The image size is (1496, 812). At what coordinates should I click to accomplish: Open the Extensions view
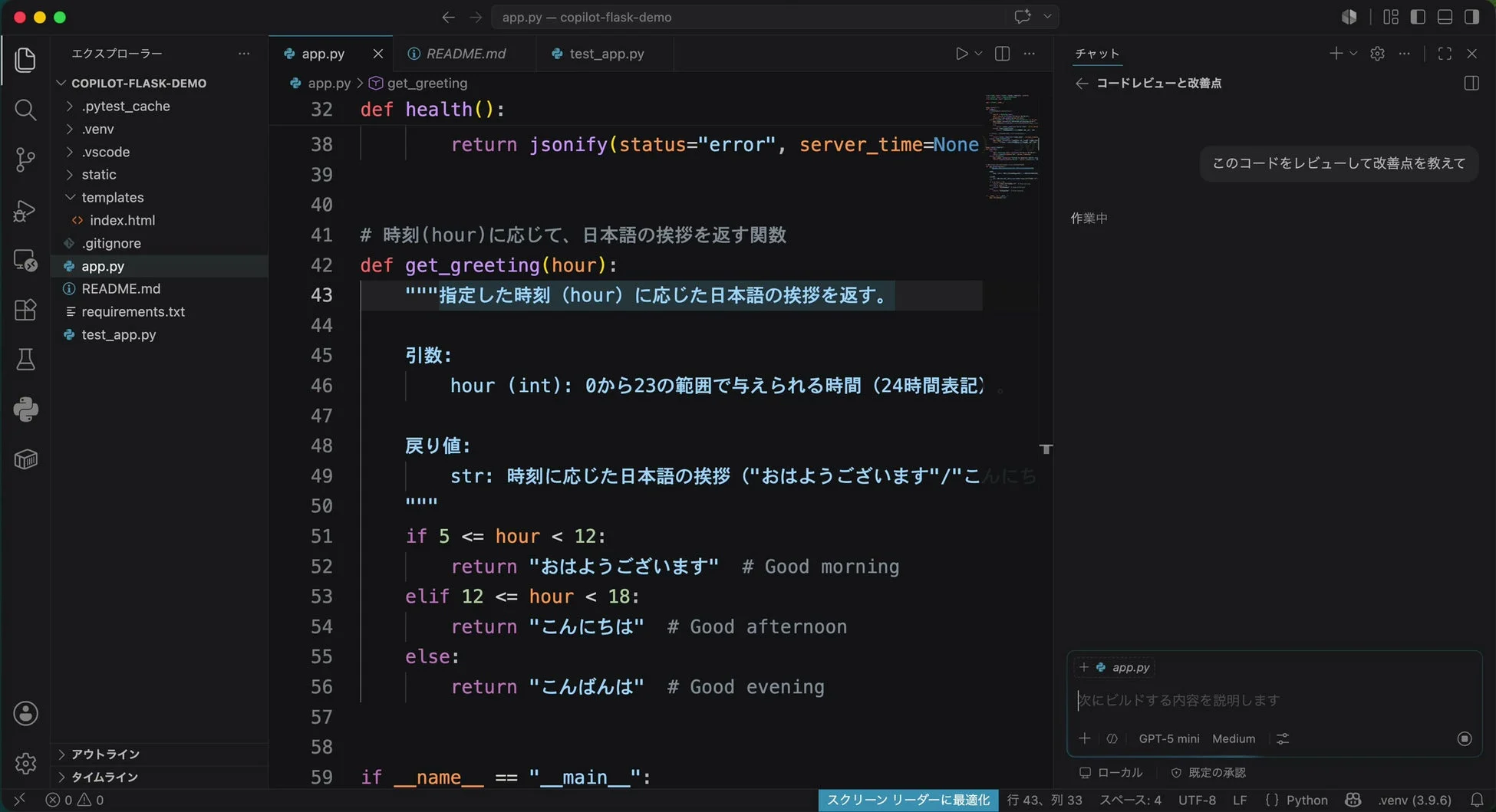(x=25, y=310)
